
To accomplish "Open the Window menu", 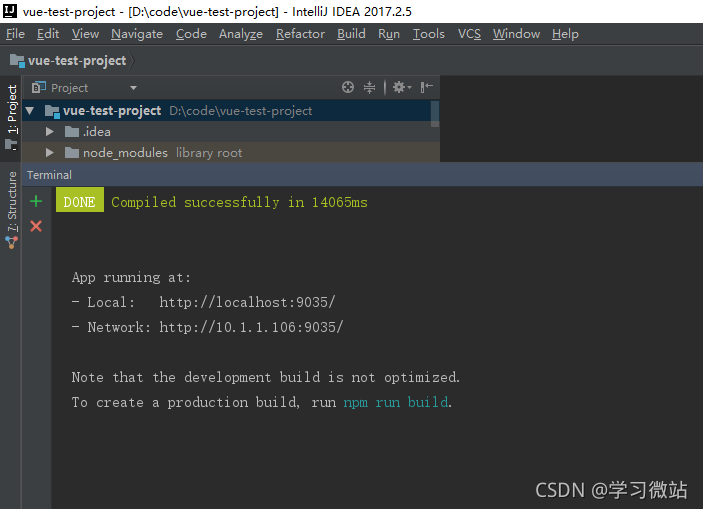I will (x=516, y=34).
